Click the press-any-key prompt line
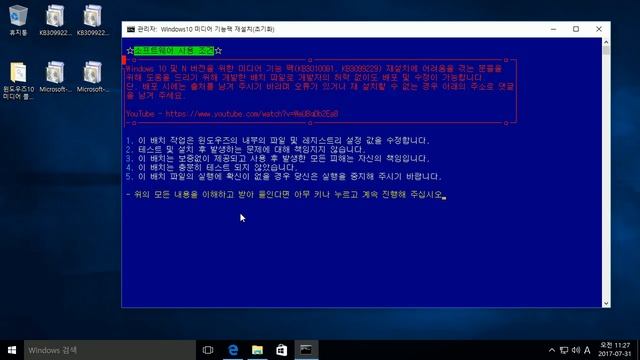 click(x=286, y=195)
